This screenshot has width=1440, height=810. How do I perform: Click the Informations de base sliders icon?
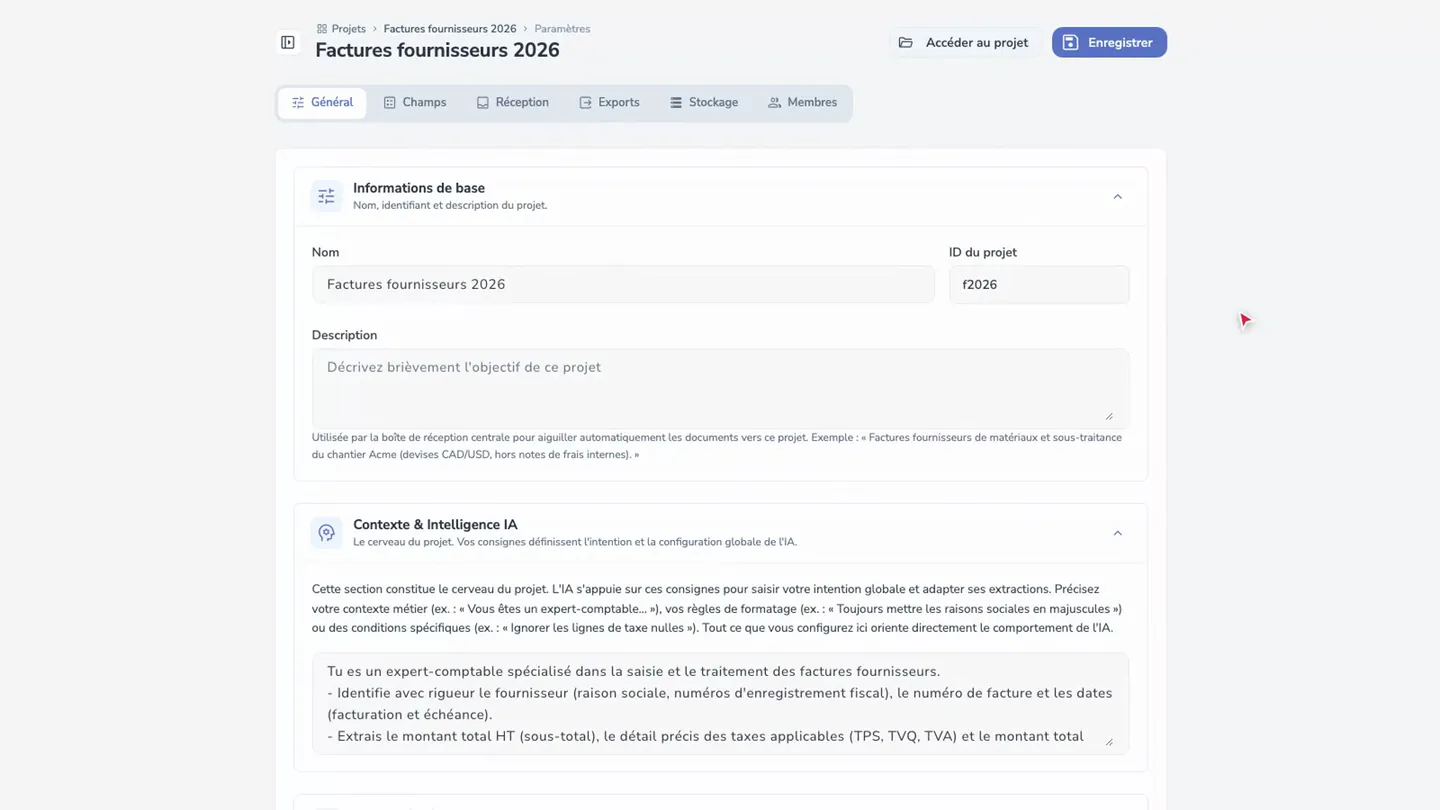click(x=326, y=196)
